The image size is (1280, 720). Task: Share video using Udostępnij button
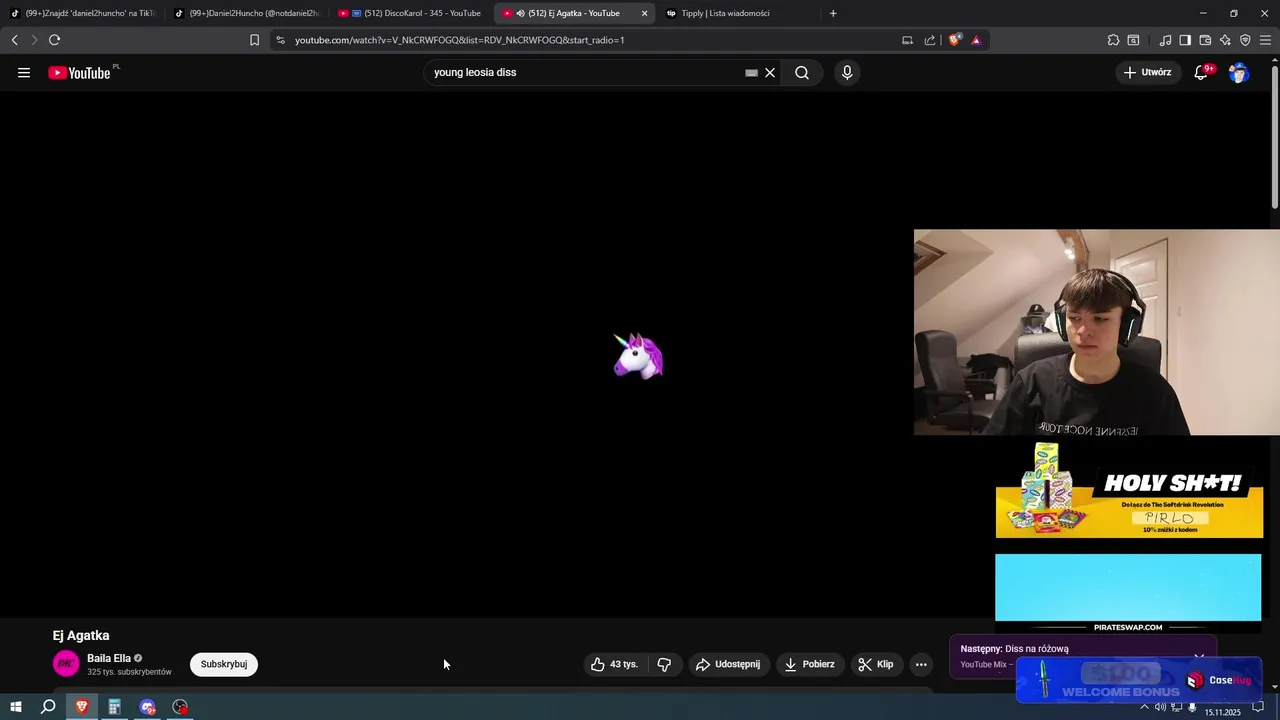(728, 664)
